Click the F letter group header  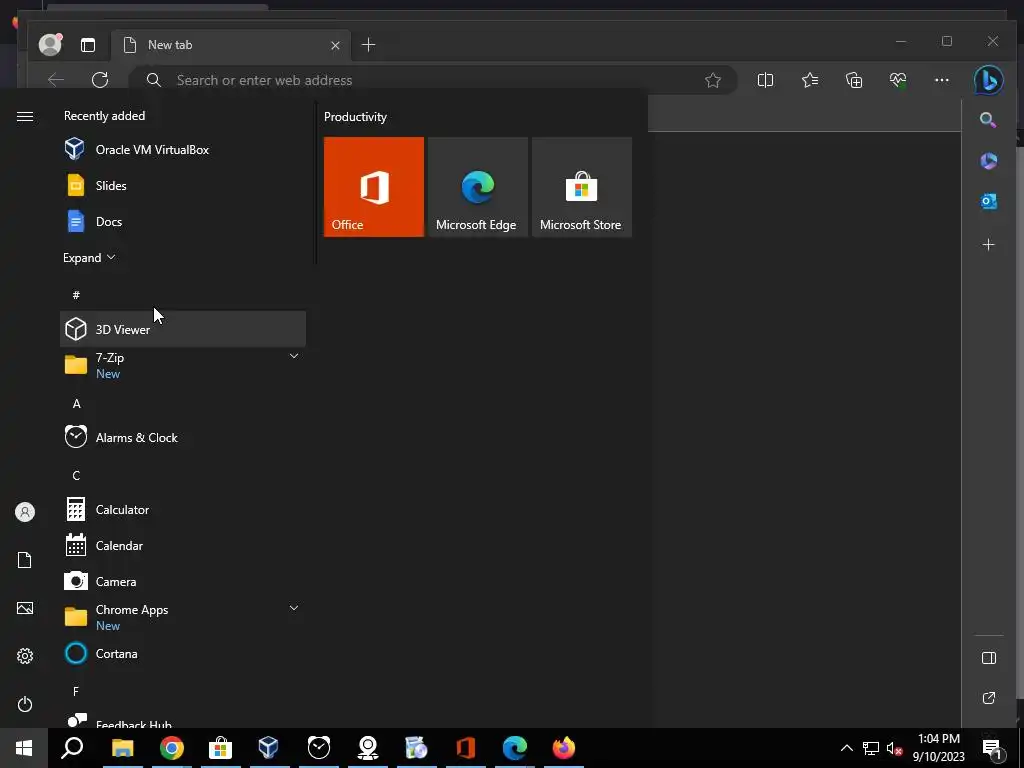76,691
